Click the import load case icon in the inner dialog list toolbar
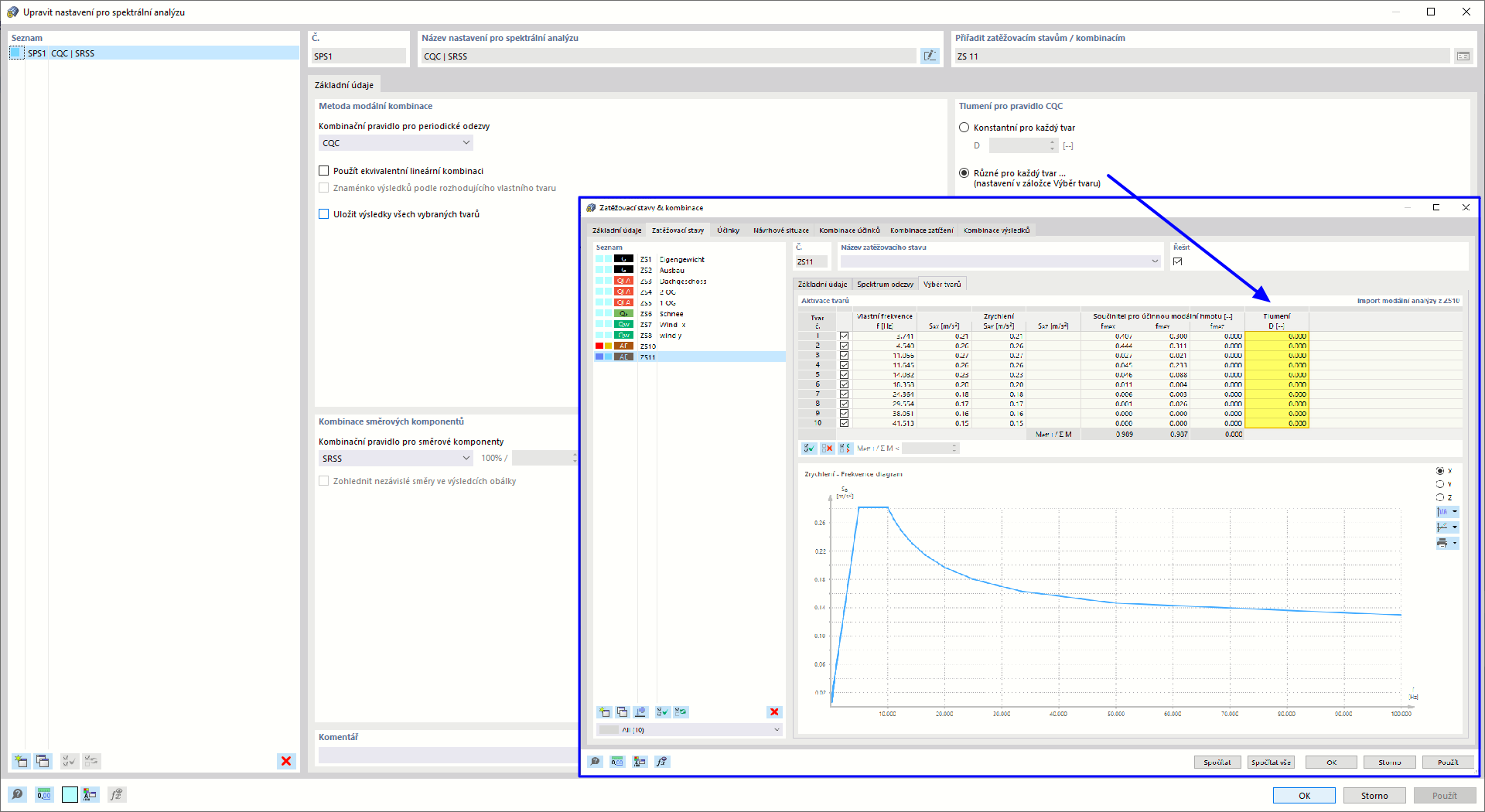1485x812 pixels. (x=640, y=711)
